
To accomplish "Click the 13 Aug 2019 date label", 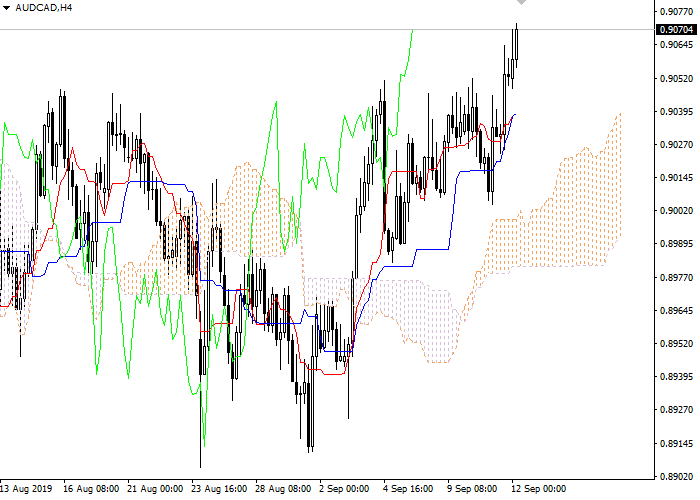I will point(26,489).
